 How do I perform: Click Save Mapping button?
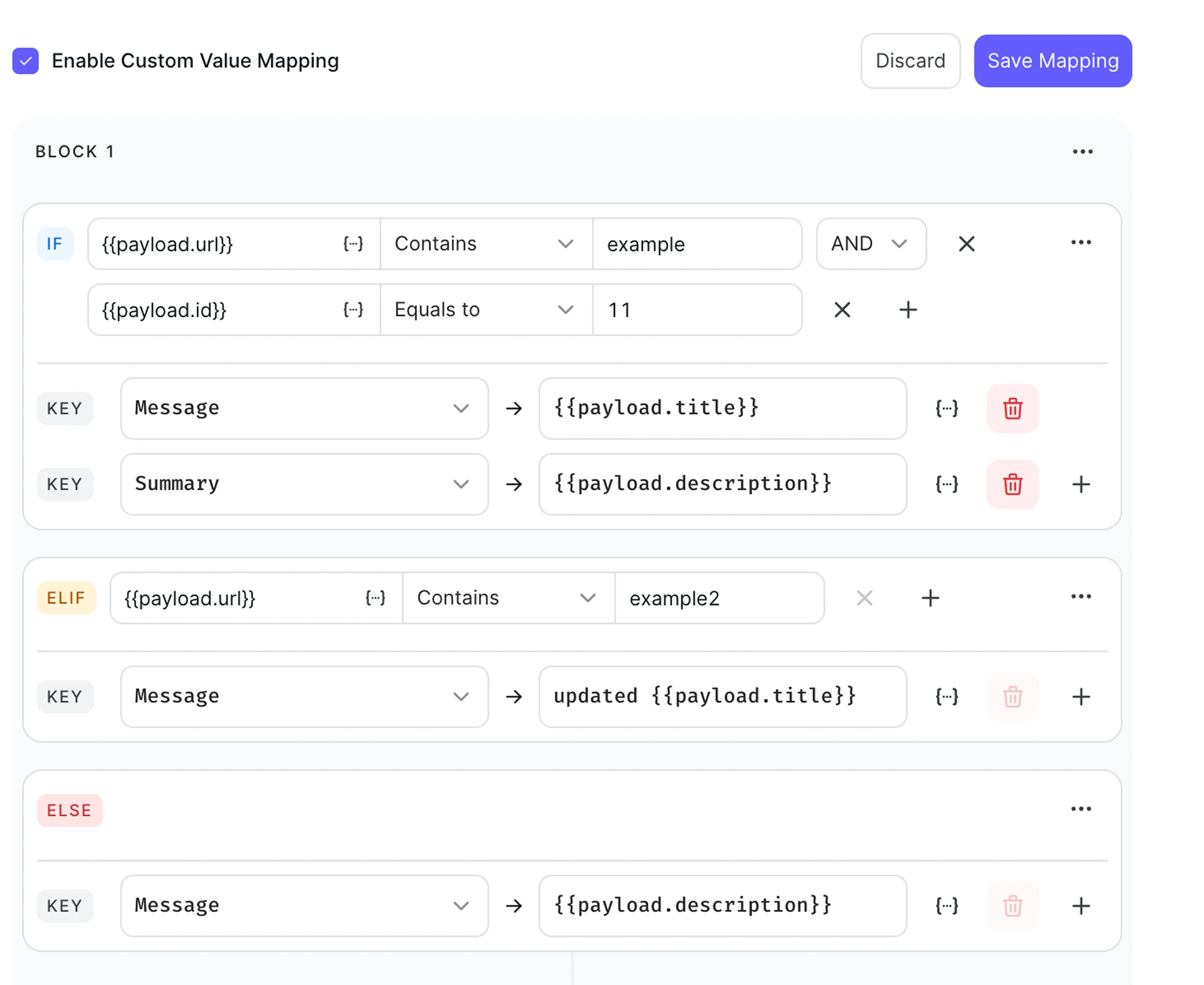pyautogui.click(x=1052, y=61)
